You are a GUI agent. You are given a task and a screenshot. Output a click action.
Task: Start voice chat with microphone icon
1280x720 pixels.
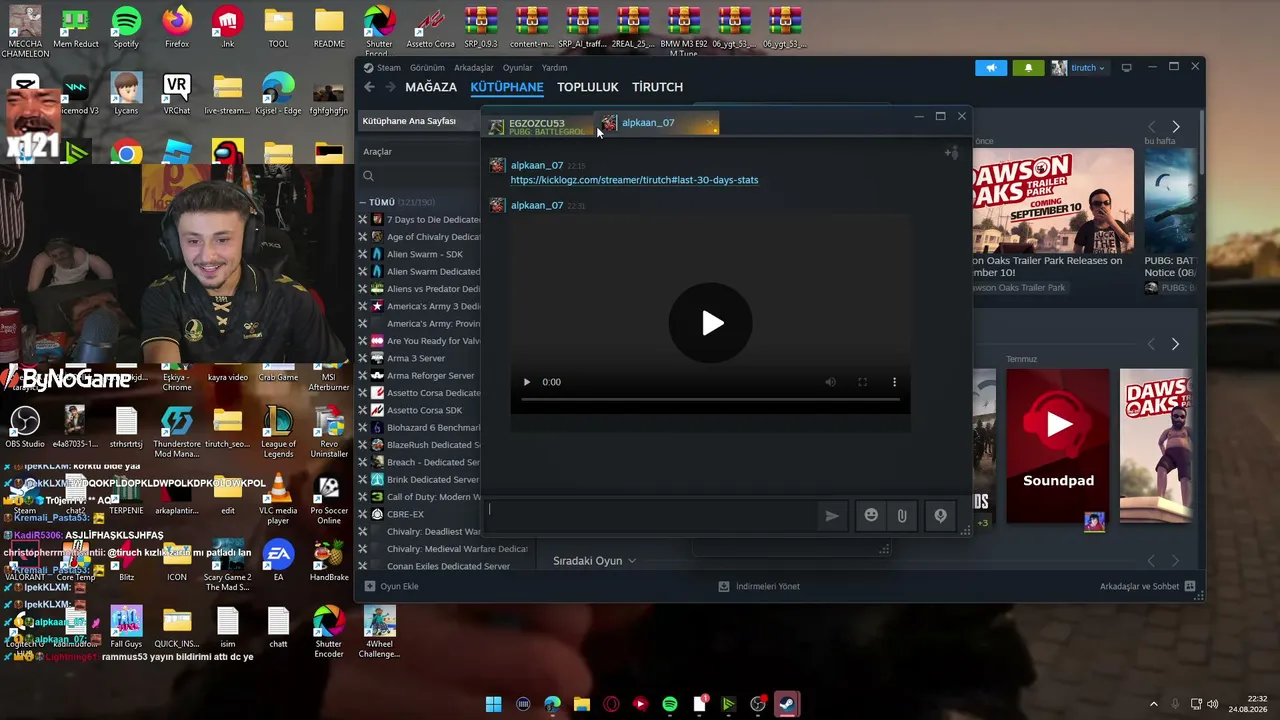(940, 516)
